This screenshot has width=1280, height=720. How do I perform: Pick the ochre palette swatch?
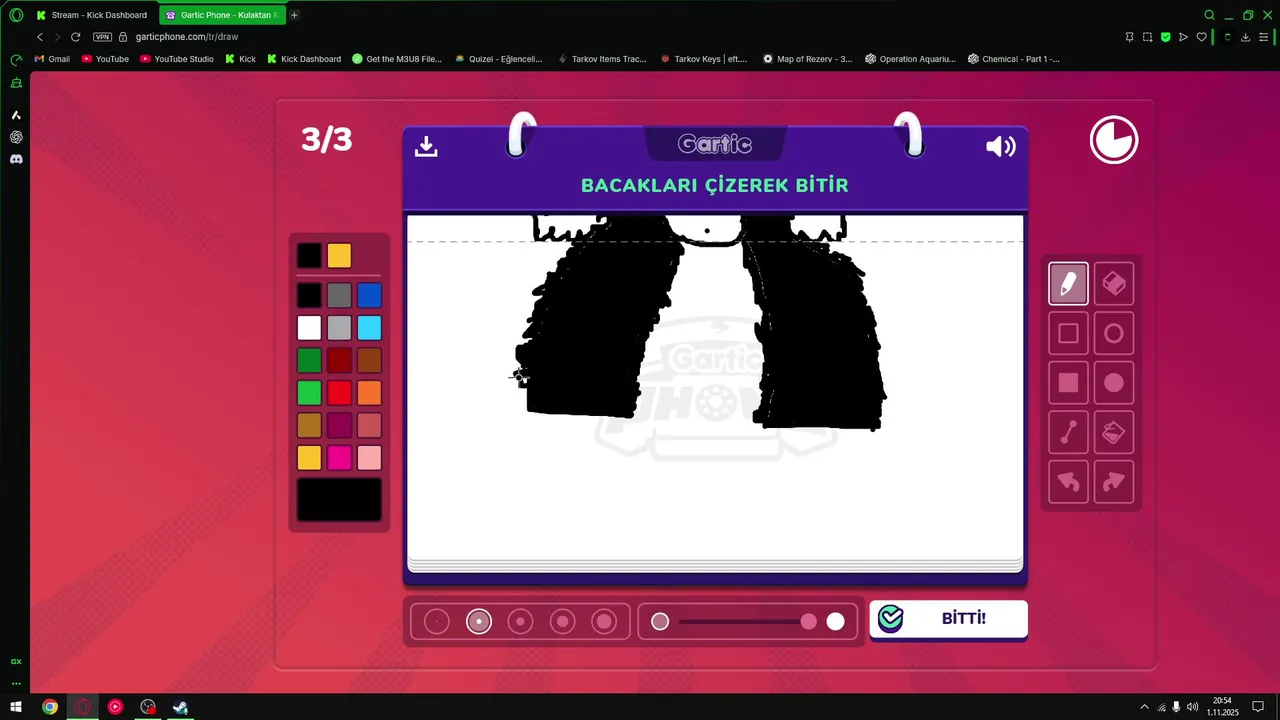[x=309, y=425]
